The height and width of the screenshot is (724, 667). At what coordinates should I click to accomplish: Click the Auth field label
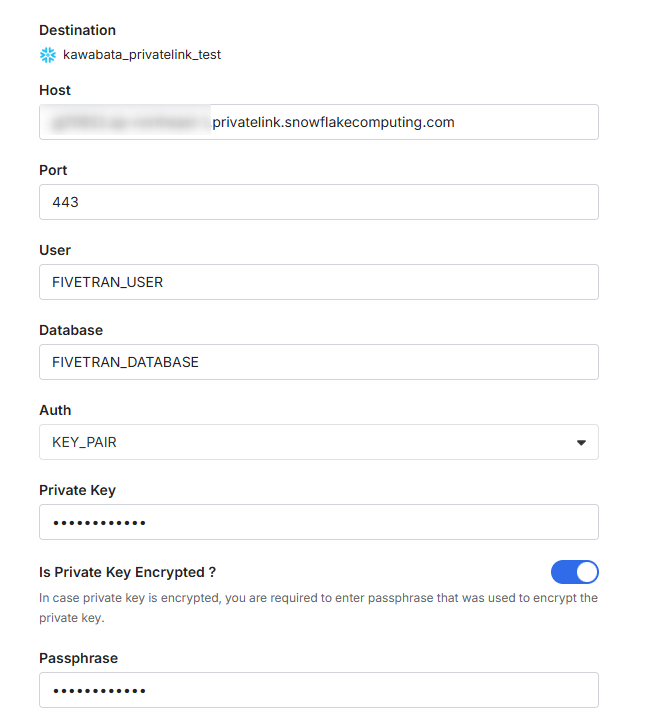pos(55,410)
